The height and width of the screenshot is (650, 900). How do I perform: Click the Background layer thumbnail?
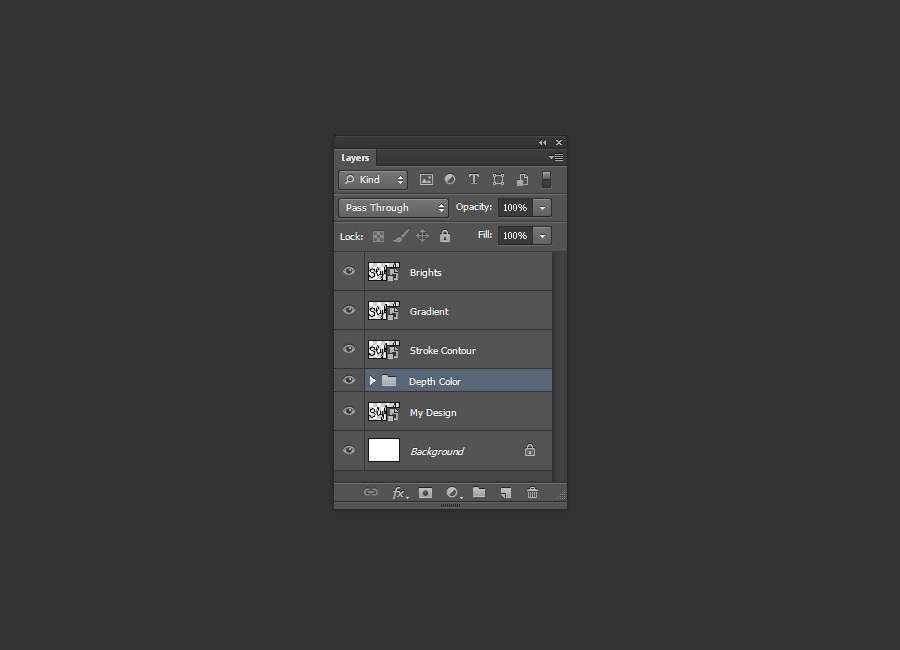click(x=383, y=450)
